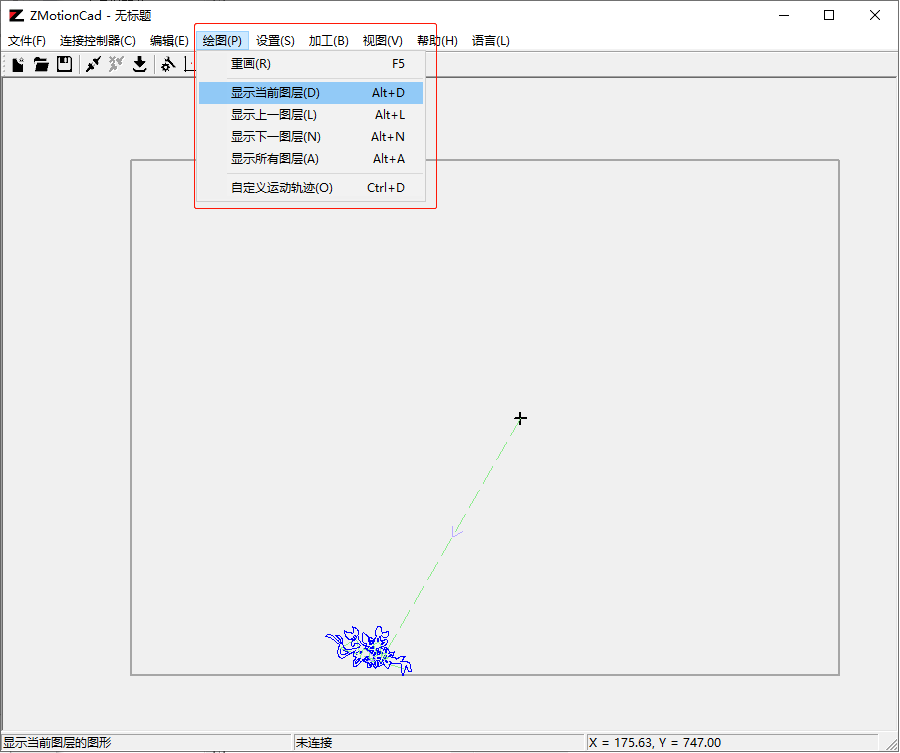Save with the floppy disk icon
The width and height of the screenshot is (900, 753).
pyautogui.click(x=64, y=64)
